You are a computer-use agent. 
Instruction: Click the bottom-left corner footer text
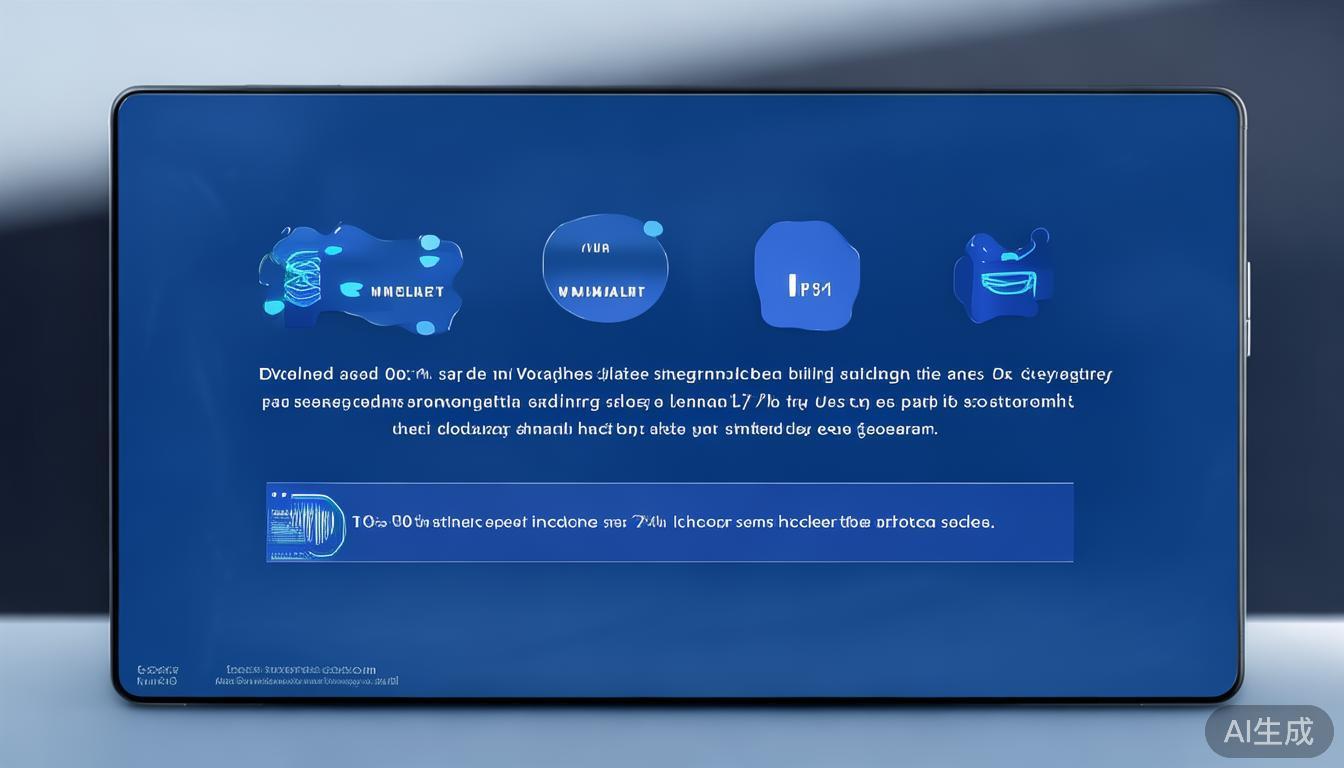pyautogui.click(x=156, y=675)
